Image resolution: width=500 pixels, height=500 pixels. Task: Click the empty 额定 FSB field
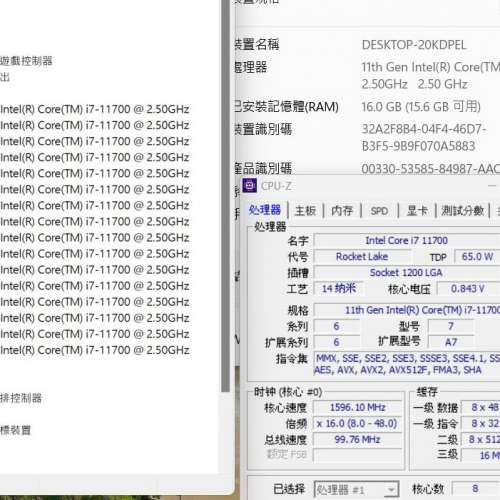coord(358,455)
